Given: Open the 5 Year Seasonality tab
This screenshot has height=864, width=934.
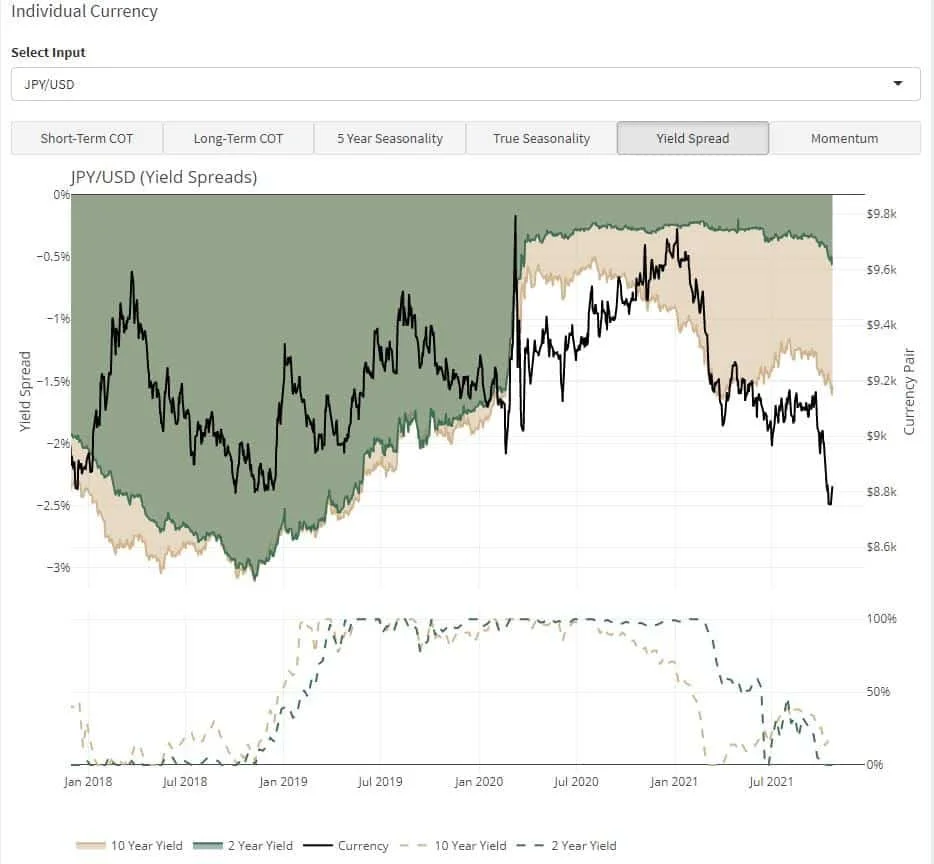Looking at the screenshot, I should pyautogui.click(x=390, y=138).
